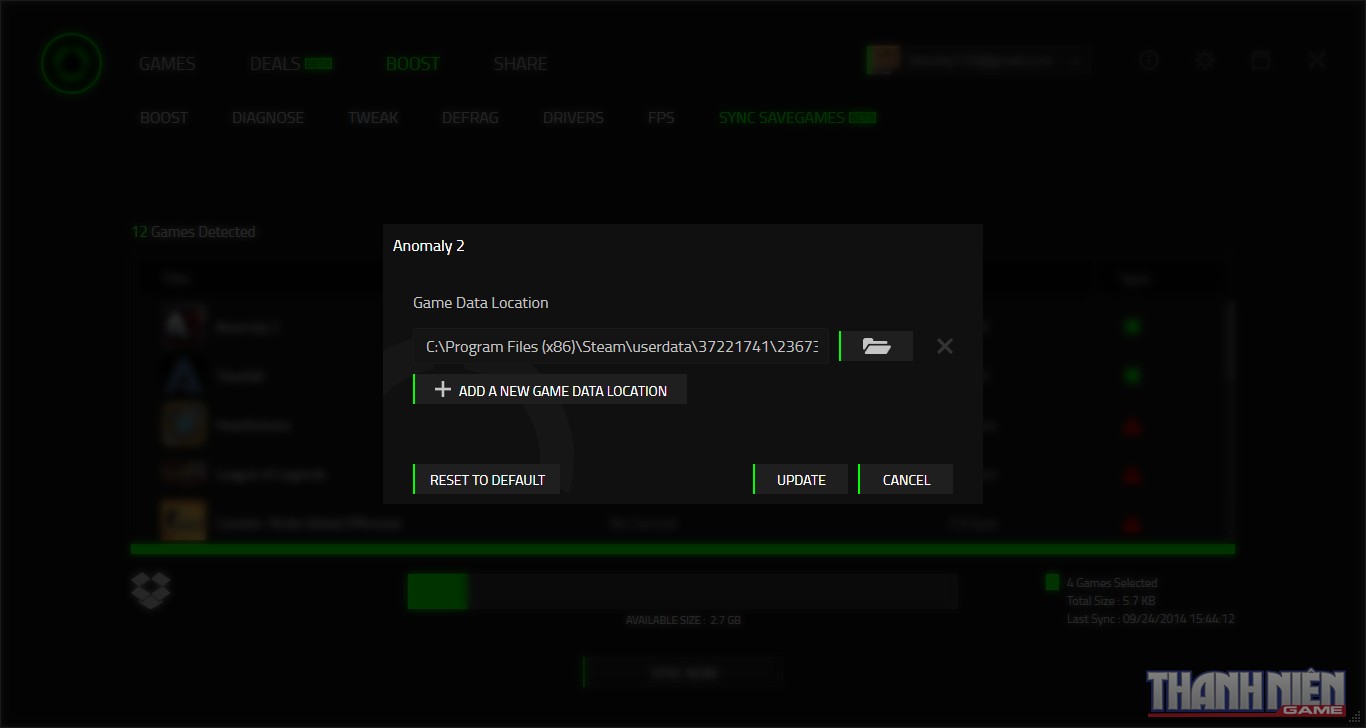Toggle the 4 Games Selected green checkbox
1366x728 pixels.
1052,582
